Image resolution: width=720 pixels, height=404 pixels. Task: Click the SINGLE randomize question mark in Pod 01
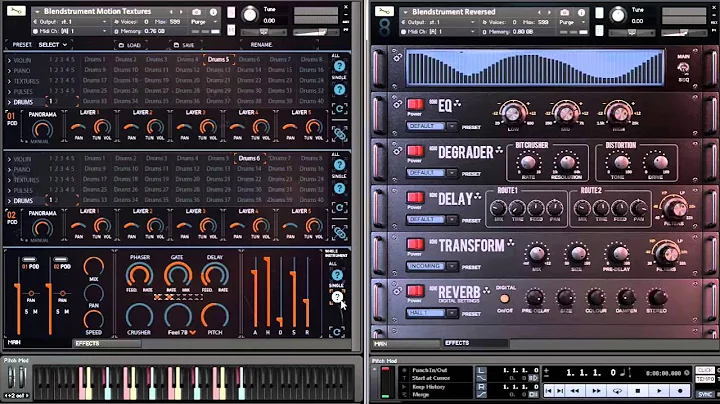[x=339, y=90]
